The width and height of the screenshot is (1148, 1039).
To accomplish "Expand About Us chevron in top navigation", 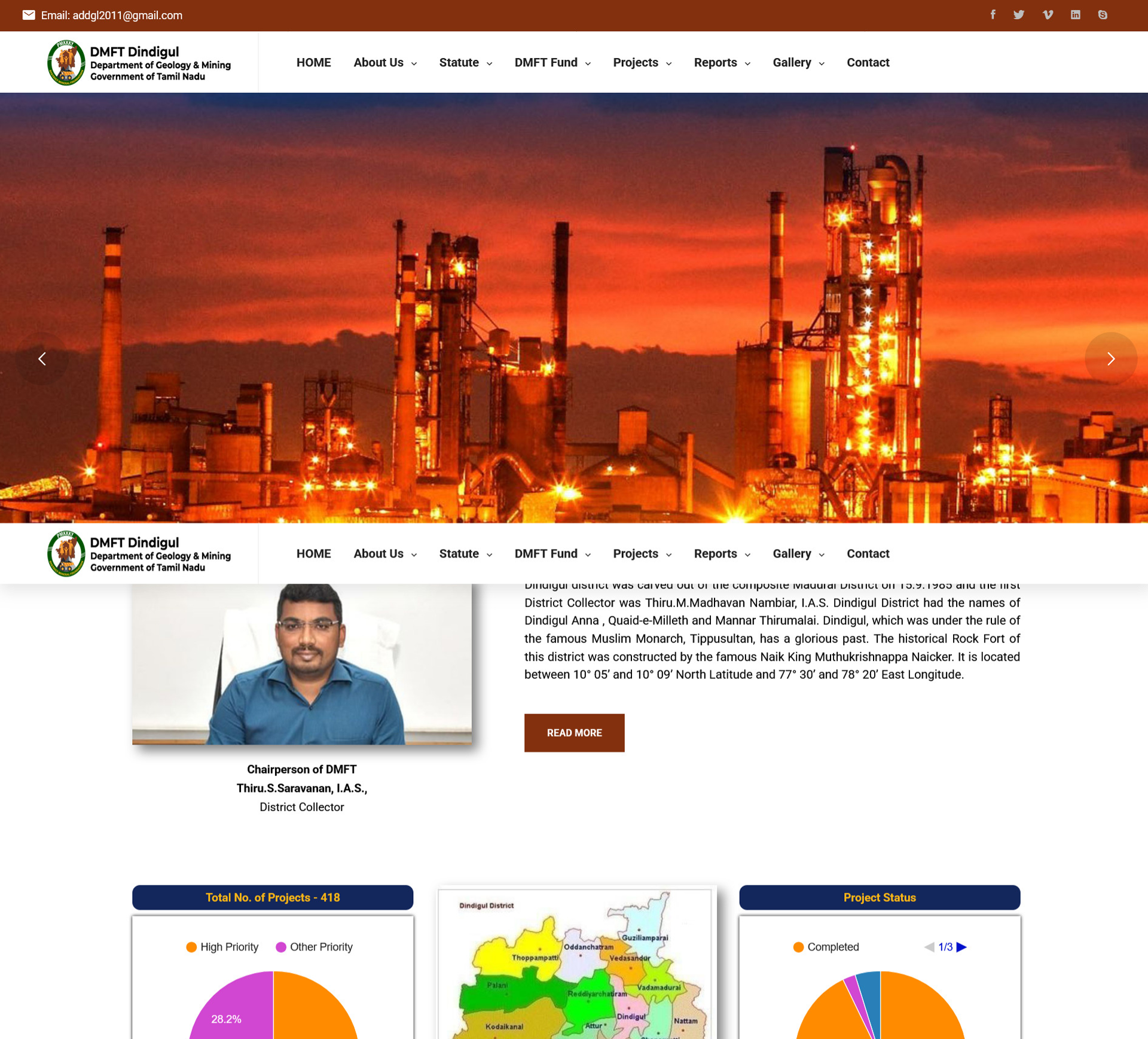I will 414,64.
